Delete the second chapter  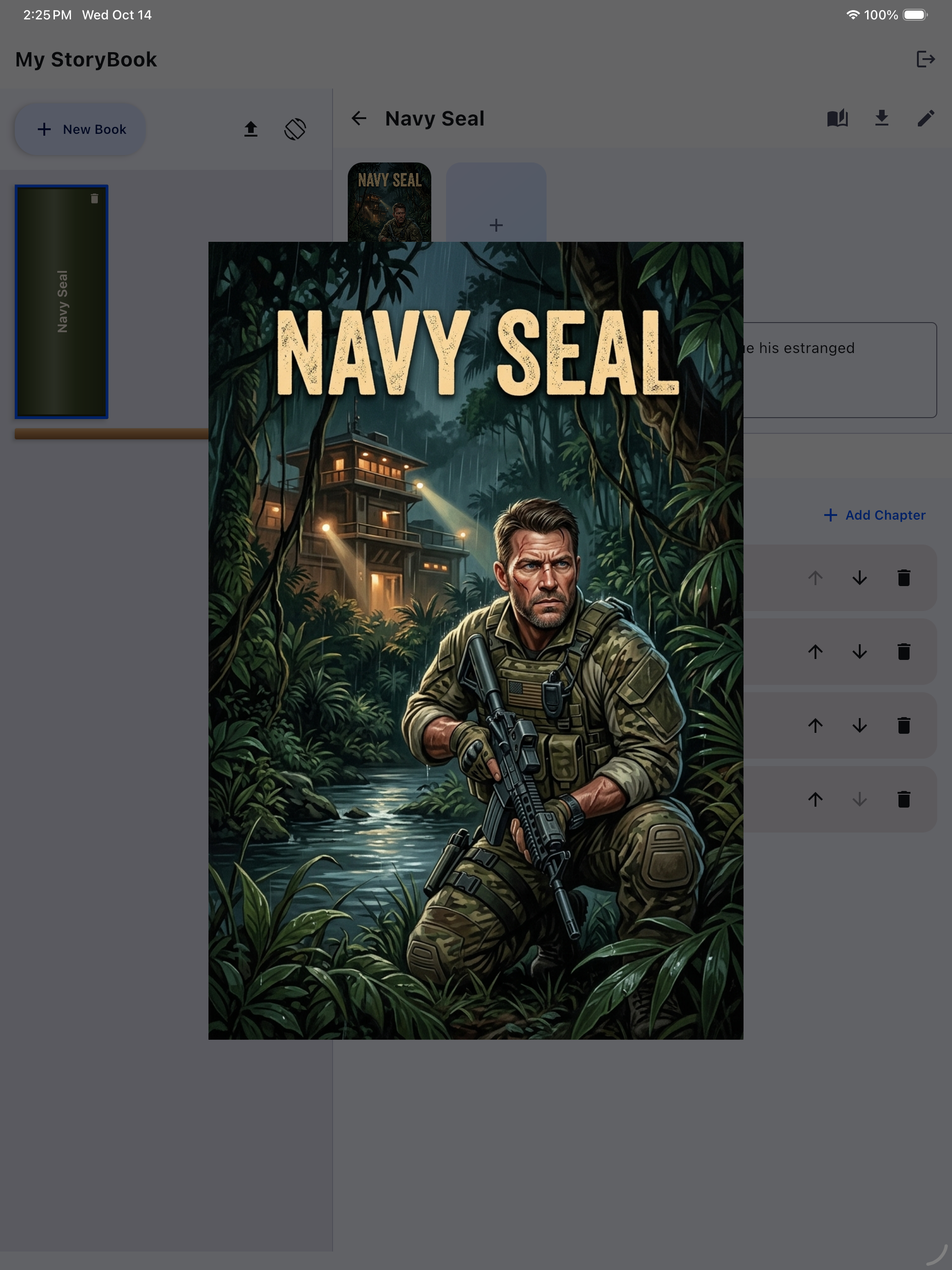904,652
